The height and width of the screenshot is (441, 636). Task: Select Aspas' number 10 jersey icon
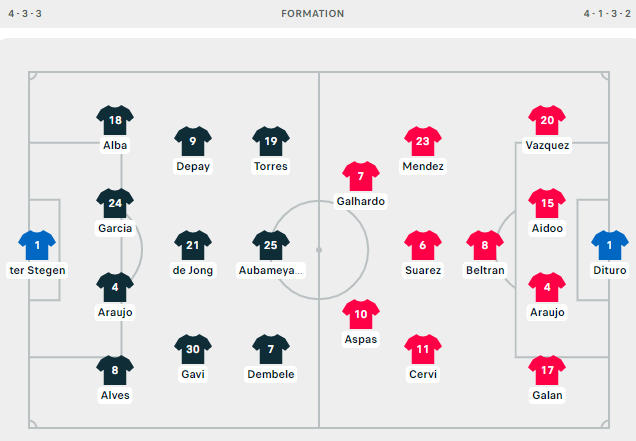point(361,314)
